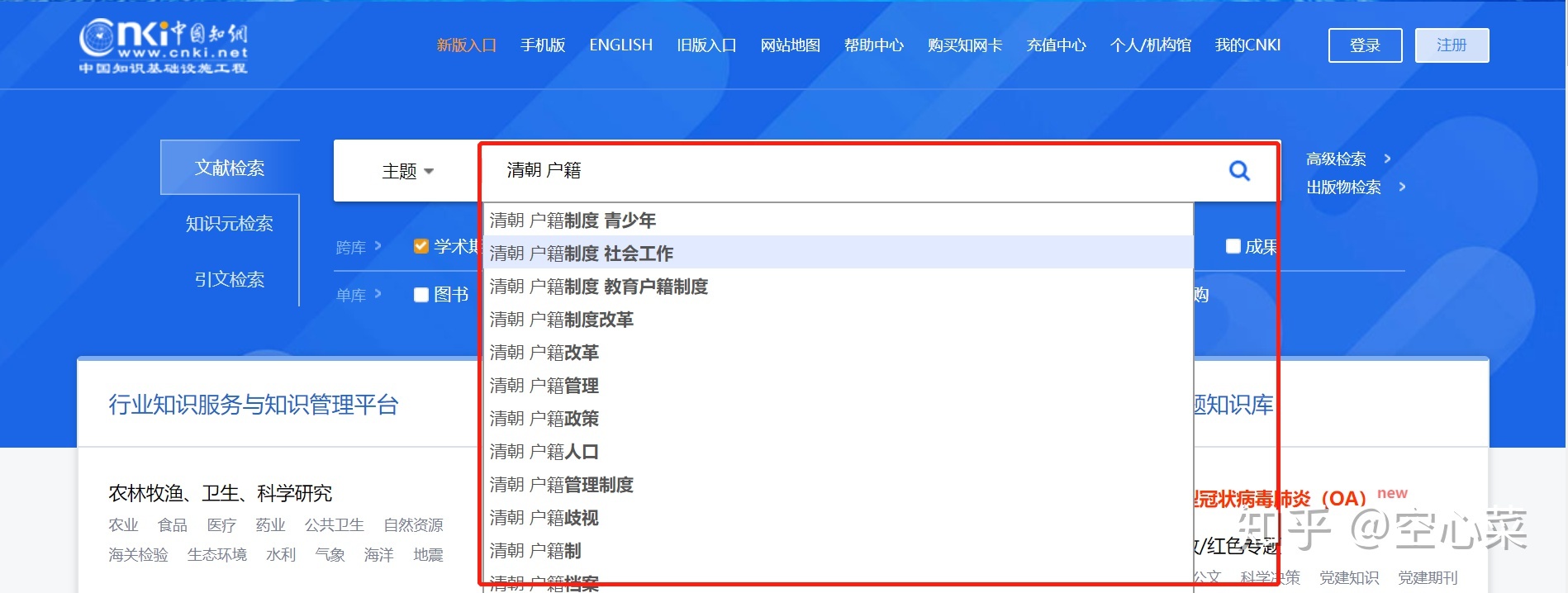Open 医疗 category link
This screenshot has width=1568, height=593.
pos(221,525)
